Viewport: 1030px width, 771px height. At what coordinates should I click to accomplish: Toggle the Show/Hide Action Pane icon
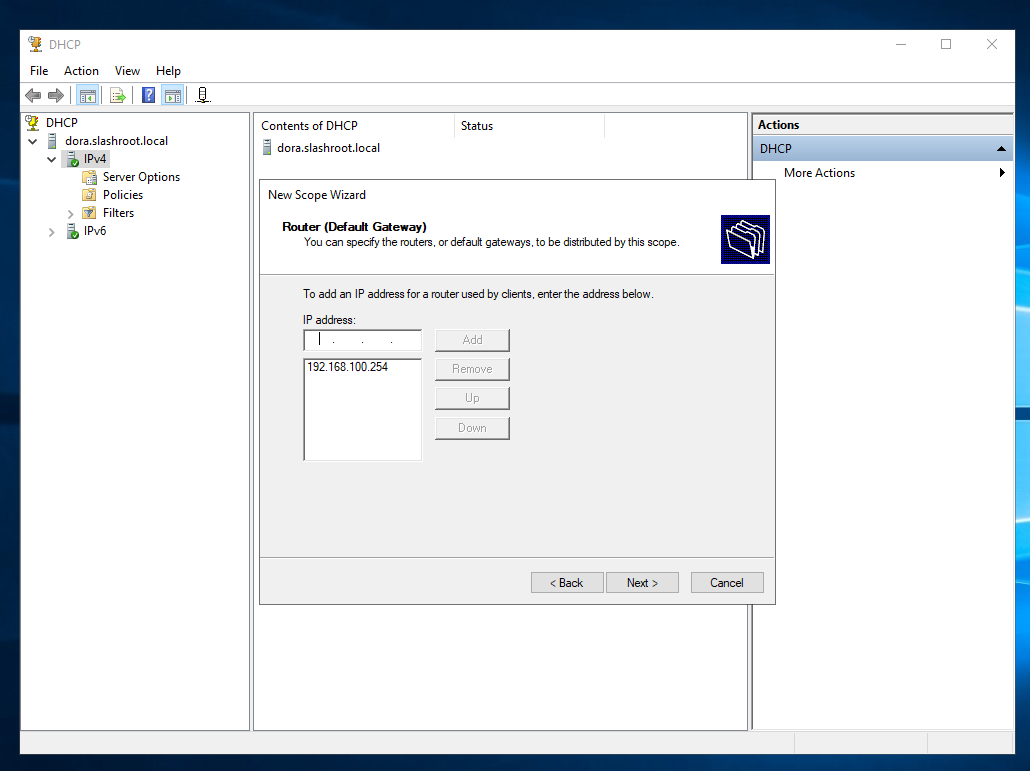coord(173,96)
